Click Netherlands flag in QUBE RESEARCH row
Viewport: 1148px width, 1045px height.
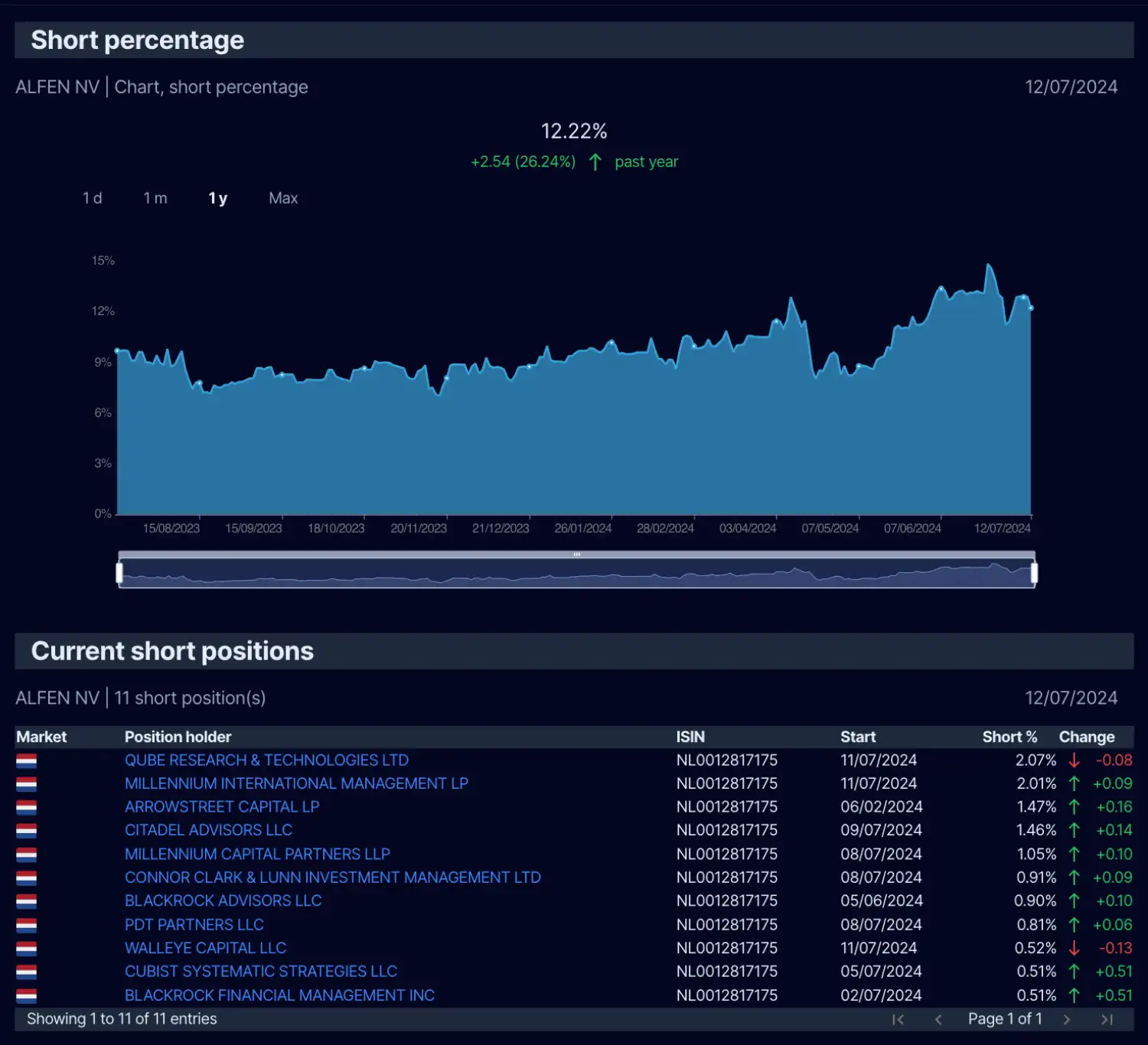click(26, 761)
